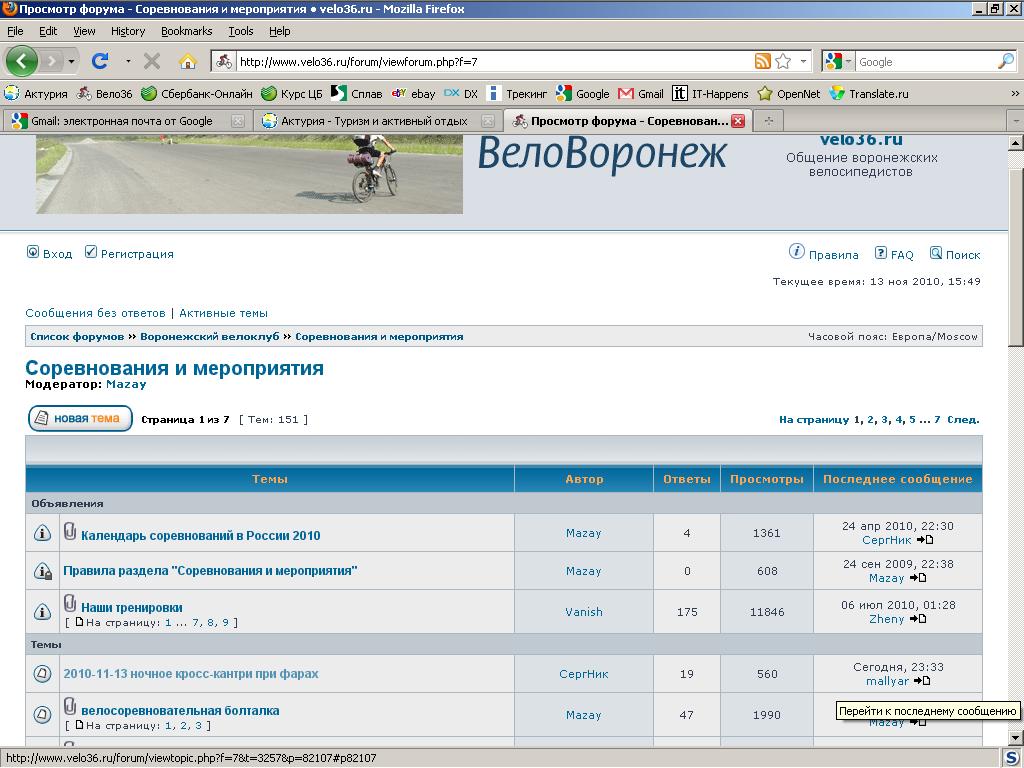Click the Регистрация link
The width and height of the screenshot is (1024, 768).
[137, 254]
